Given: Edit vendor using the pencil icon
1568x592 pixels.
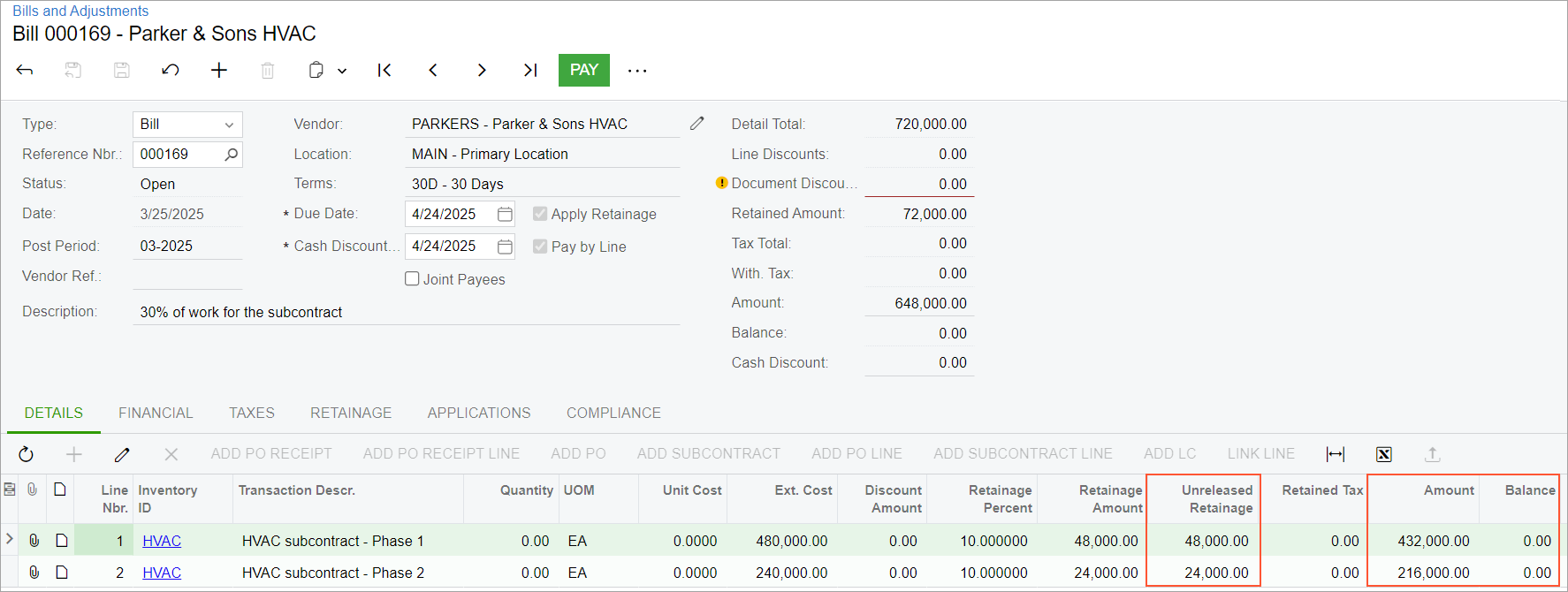Looking at the screenshot, I should click(697, 124).
